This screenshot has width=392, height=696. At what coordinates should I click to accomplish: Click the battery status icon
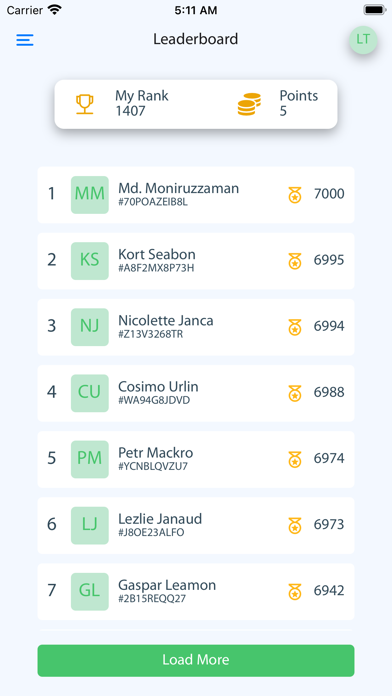(x=375, y=10)
